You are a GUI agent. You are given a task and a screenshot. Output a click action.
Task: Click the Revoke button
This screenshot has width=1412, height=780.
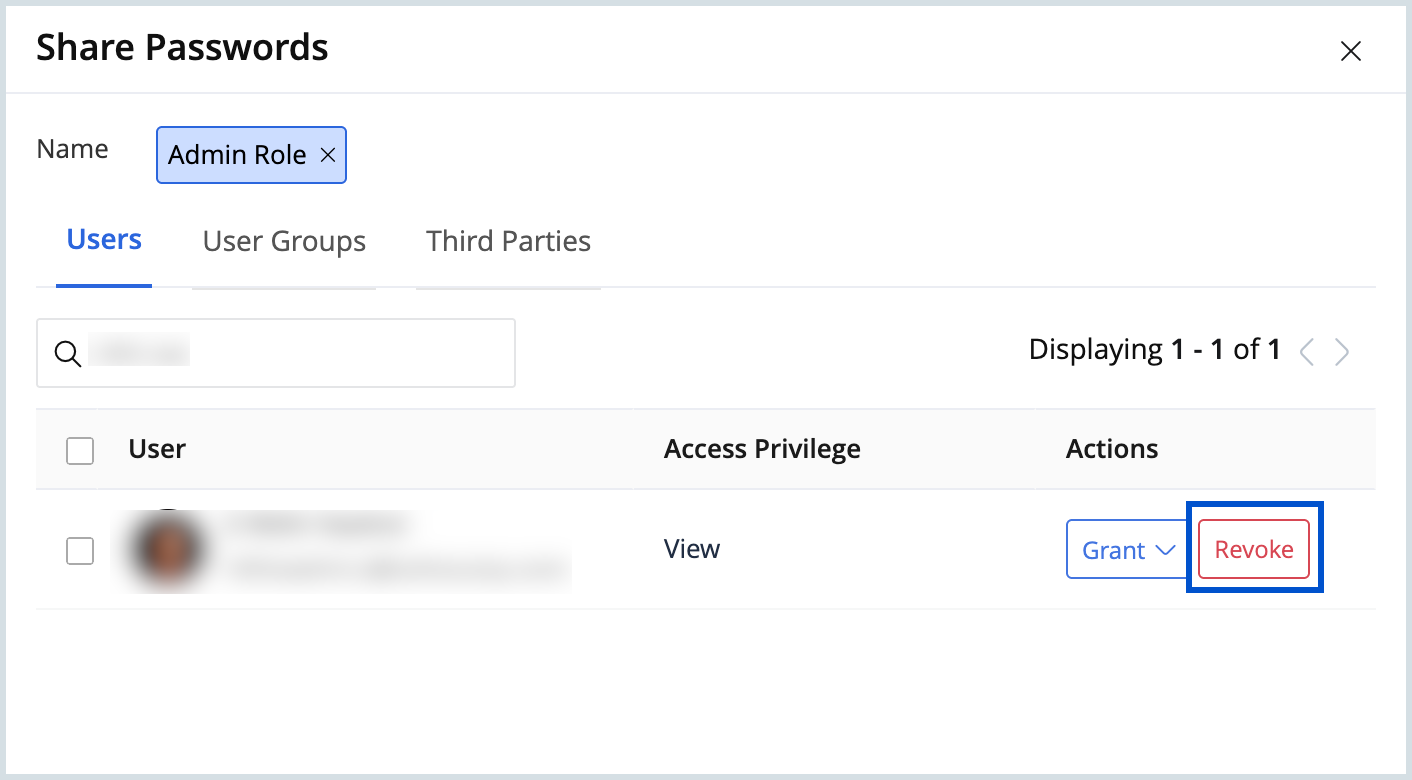click(x=1253, y=549)
